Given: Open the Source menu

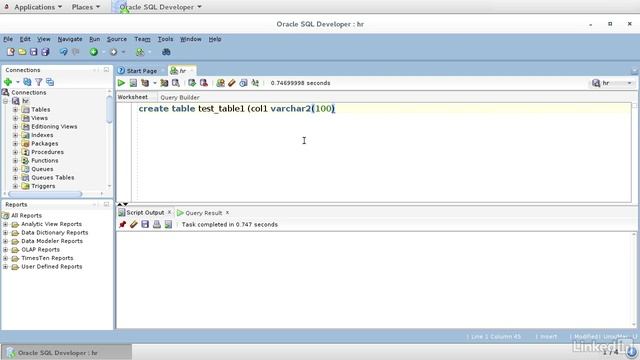Looking at the screenshot, I should tap(117, 39).
